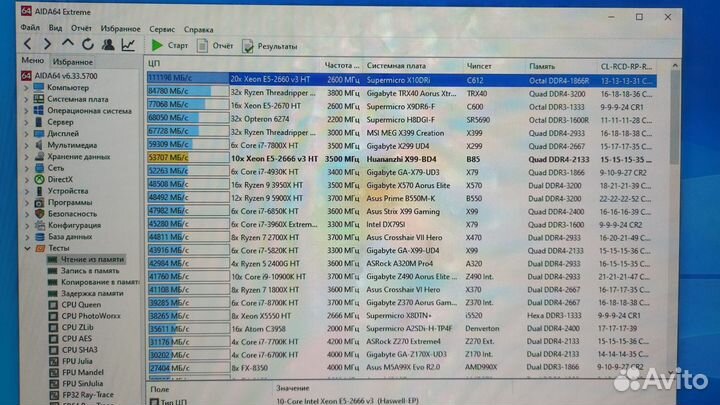
Task: Expand the Мультимедиа node chevron
Action: [x=27, y=145]
